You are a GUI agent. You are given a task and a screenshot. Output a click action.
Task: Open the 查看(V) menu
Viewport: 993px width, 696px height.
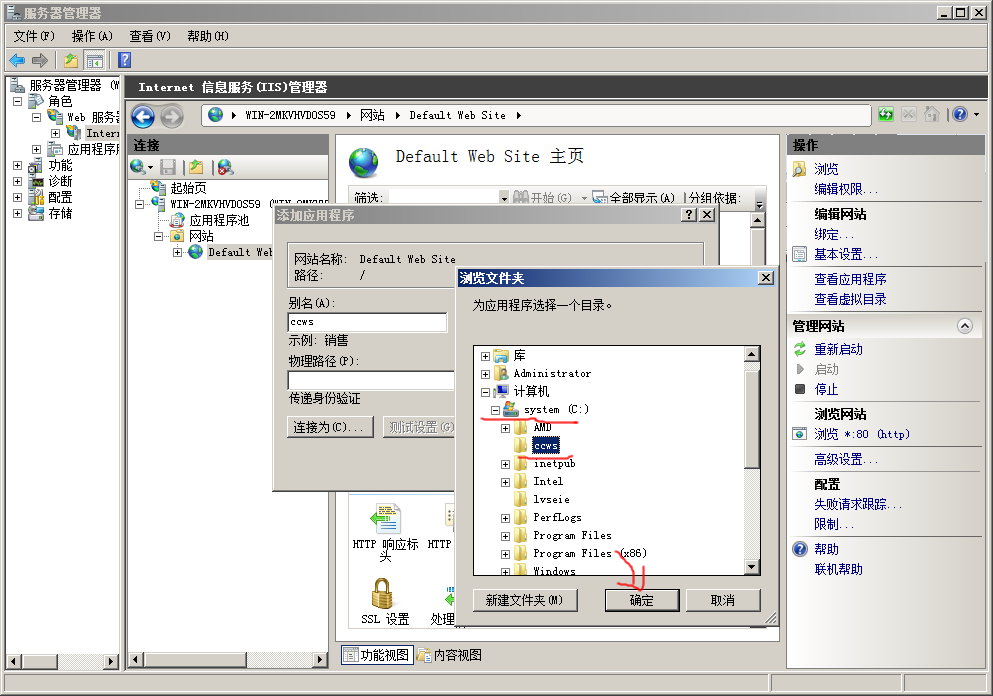(150, 36)
